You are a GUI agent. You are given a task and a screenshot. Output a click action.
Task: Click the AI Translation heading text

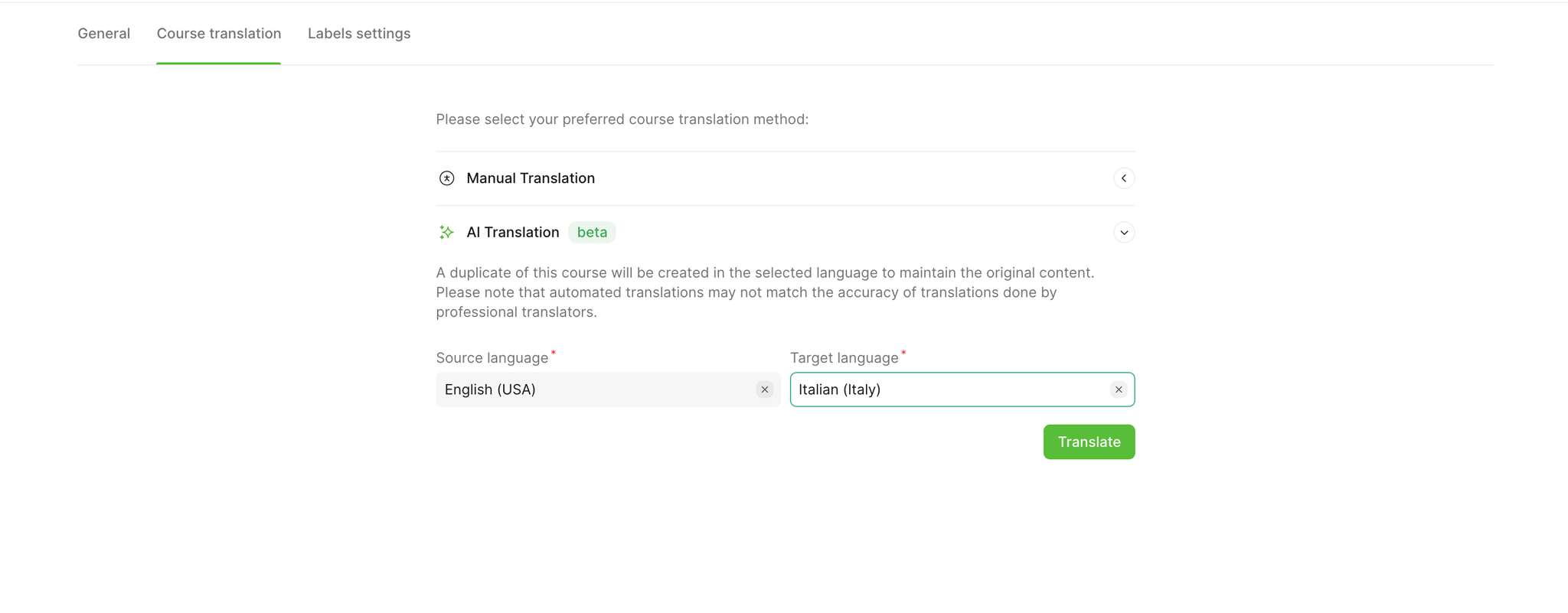click(513, 232)
